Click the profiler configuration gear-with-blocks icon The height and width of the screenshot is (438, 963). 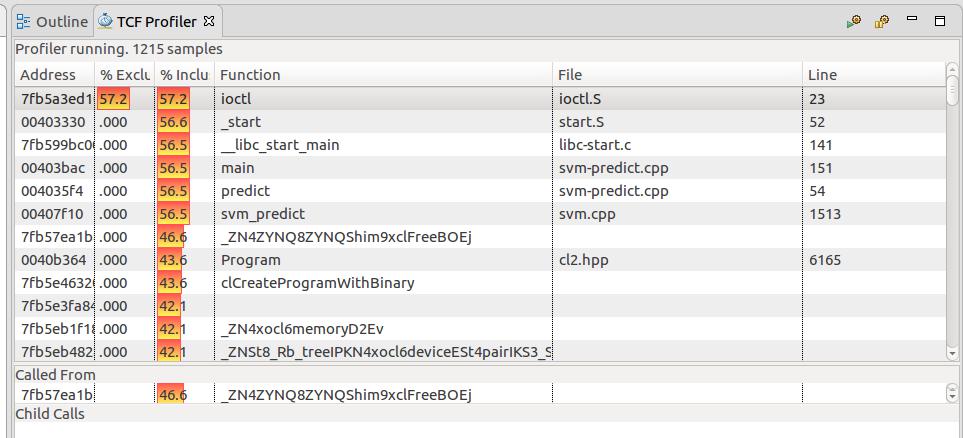(882, 21)
